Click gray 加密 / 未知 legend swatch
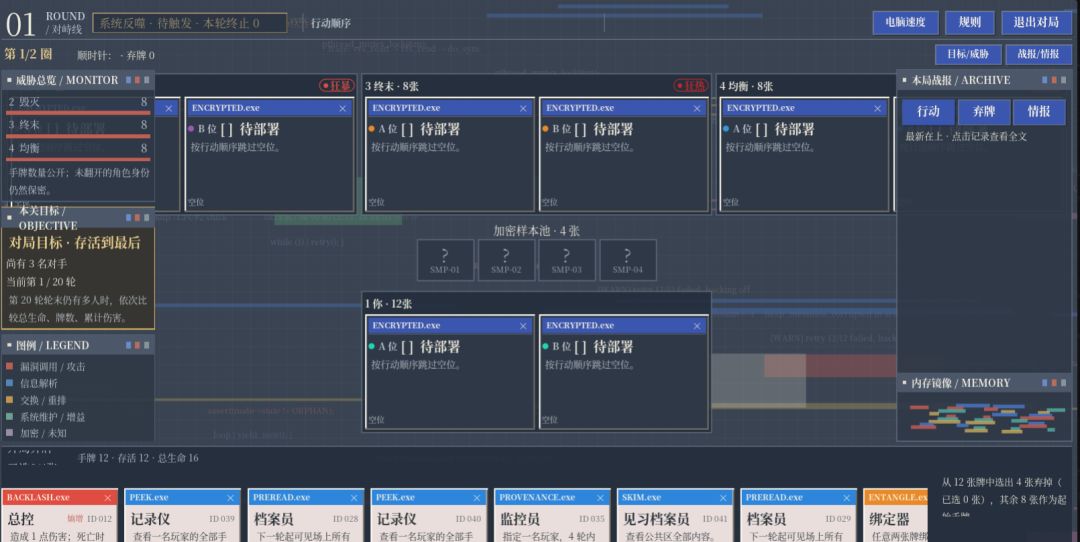1080x542 pixels. [10, 433]
